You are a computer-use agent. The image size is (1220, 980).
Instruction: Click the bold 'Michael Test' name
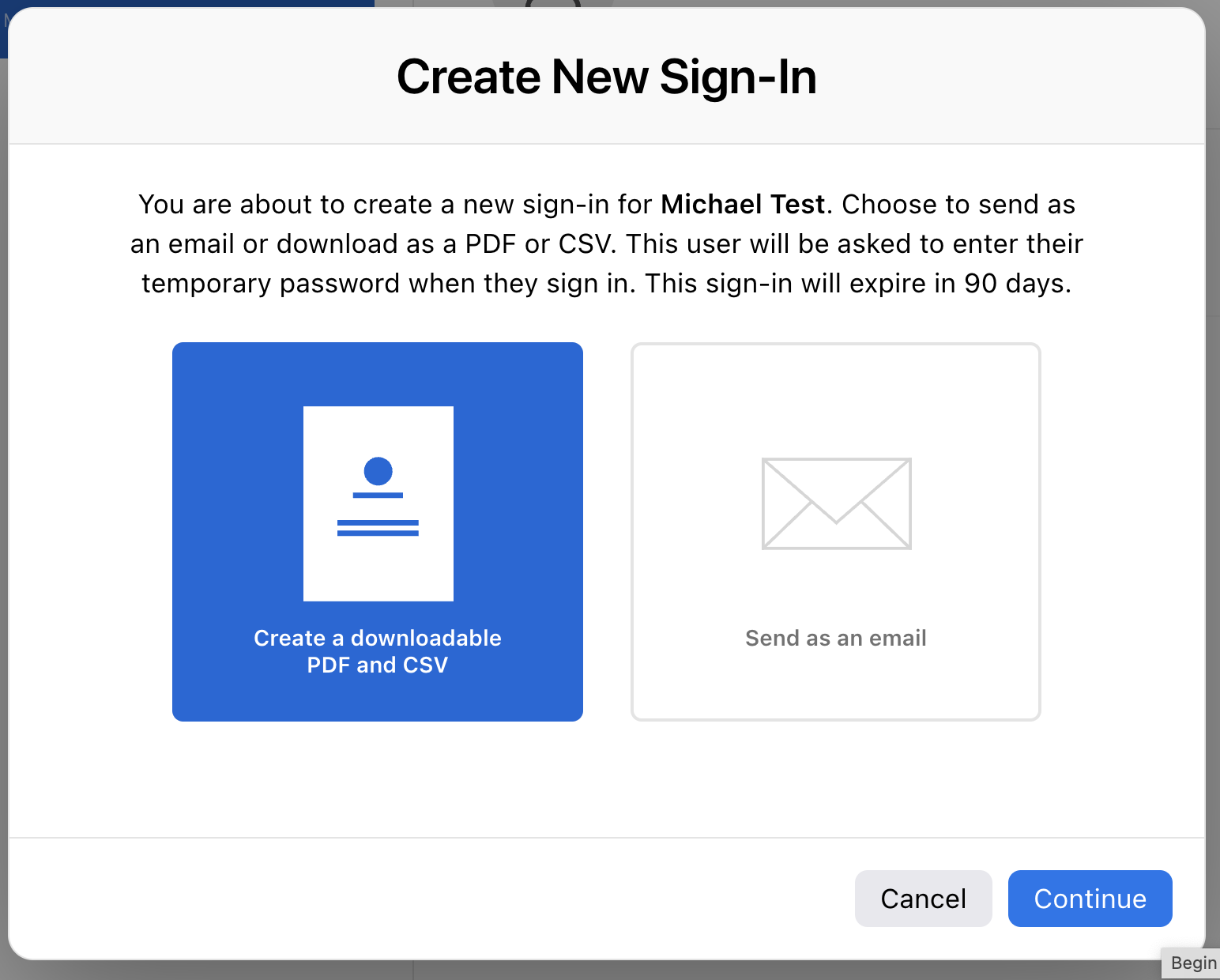743,205
